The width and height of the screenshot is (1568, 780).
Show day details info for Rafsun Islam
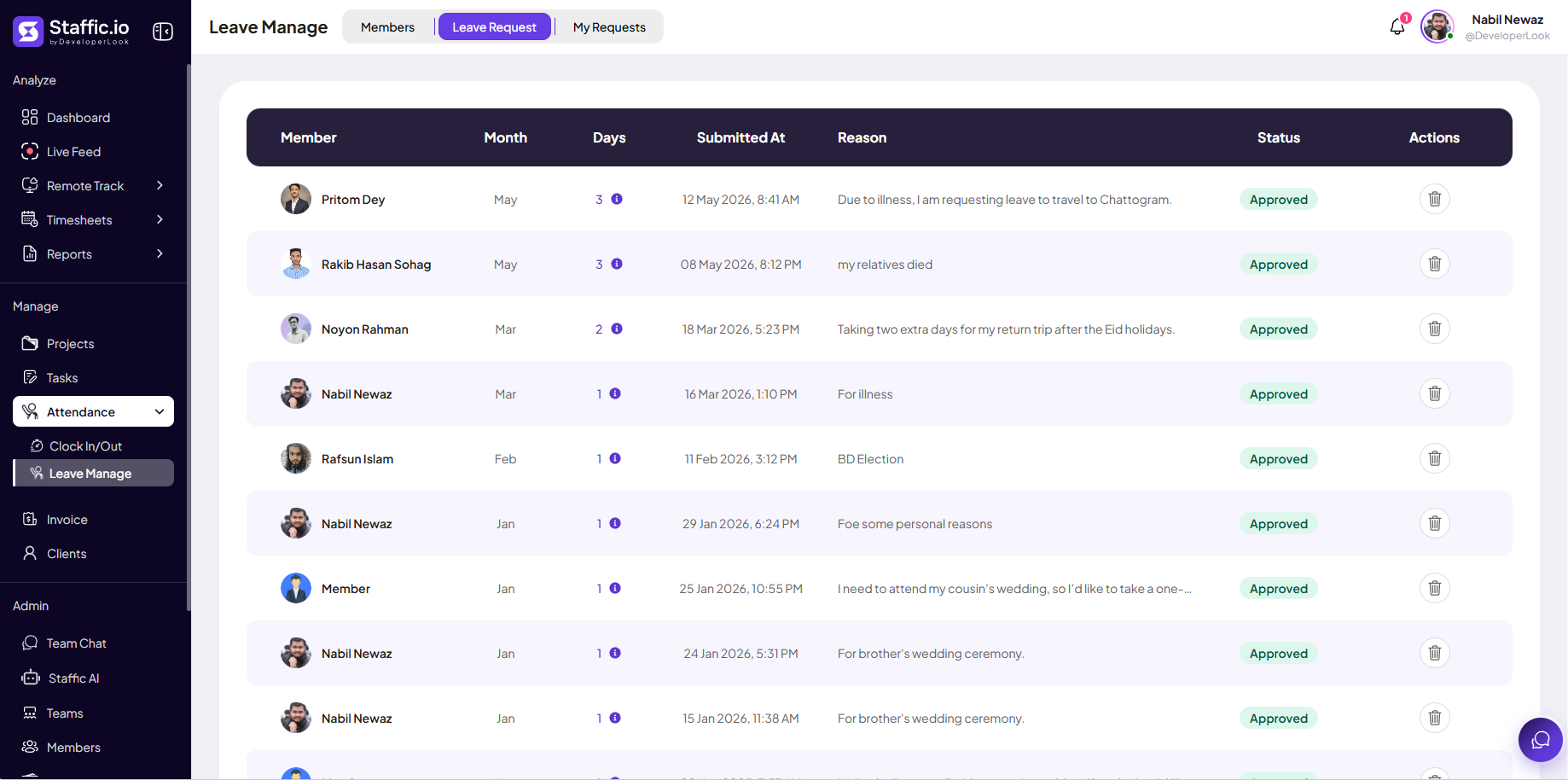(x=615, y=458)
